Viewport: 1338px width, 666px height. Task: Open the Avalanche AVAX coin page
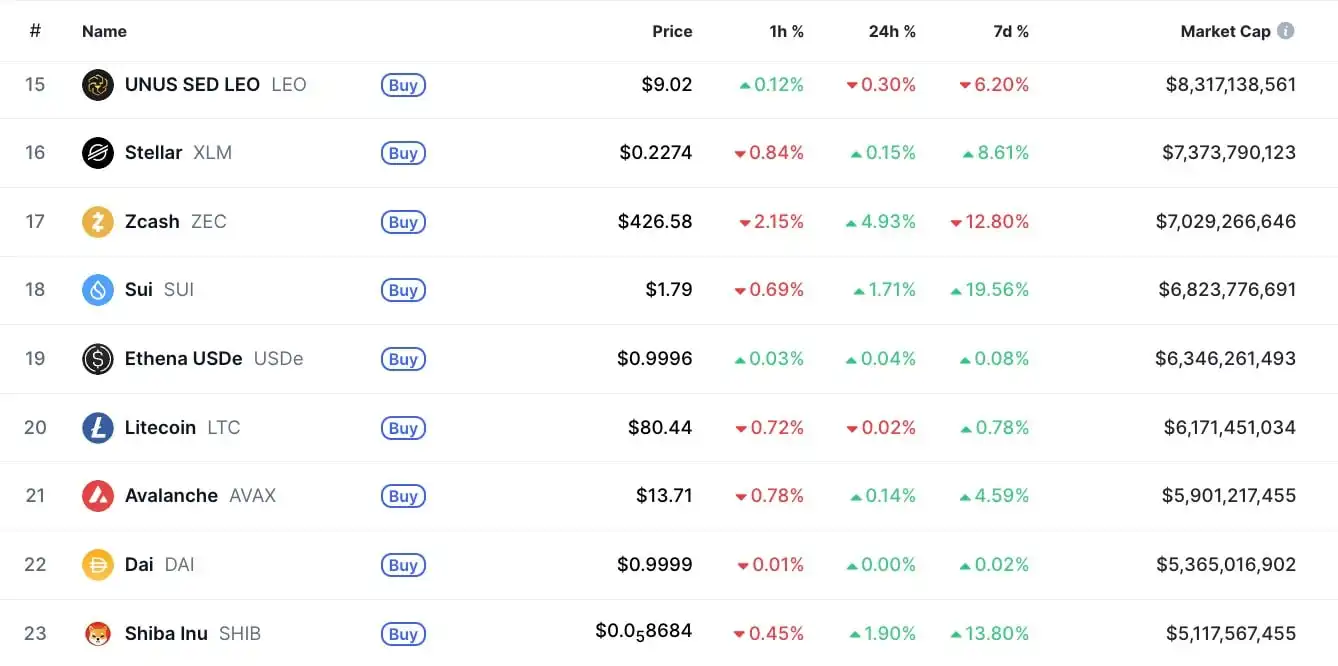[171, 495]
